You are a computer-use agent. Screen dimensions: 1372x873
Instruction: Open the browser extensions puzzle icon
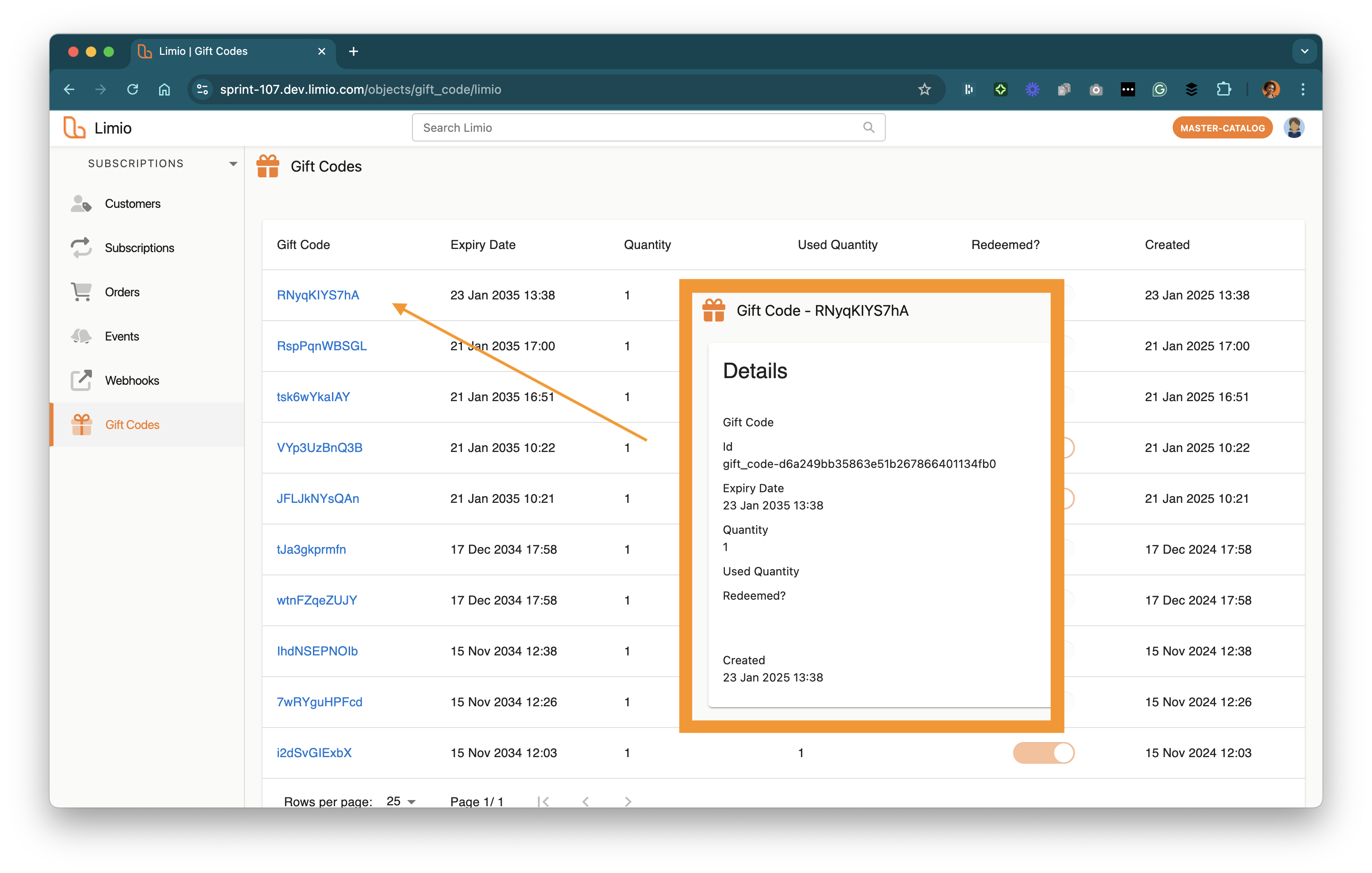(x=1223, y=89)
